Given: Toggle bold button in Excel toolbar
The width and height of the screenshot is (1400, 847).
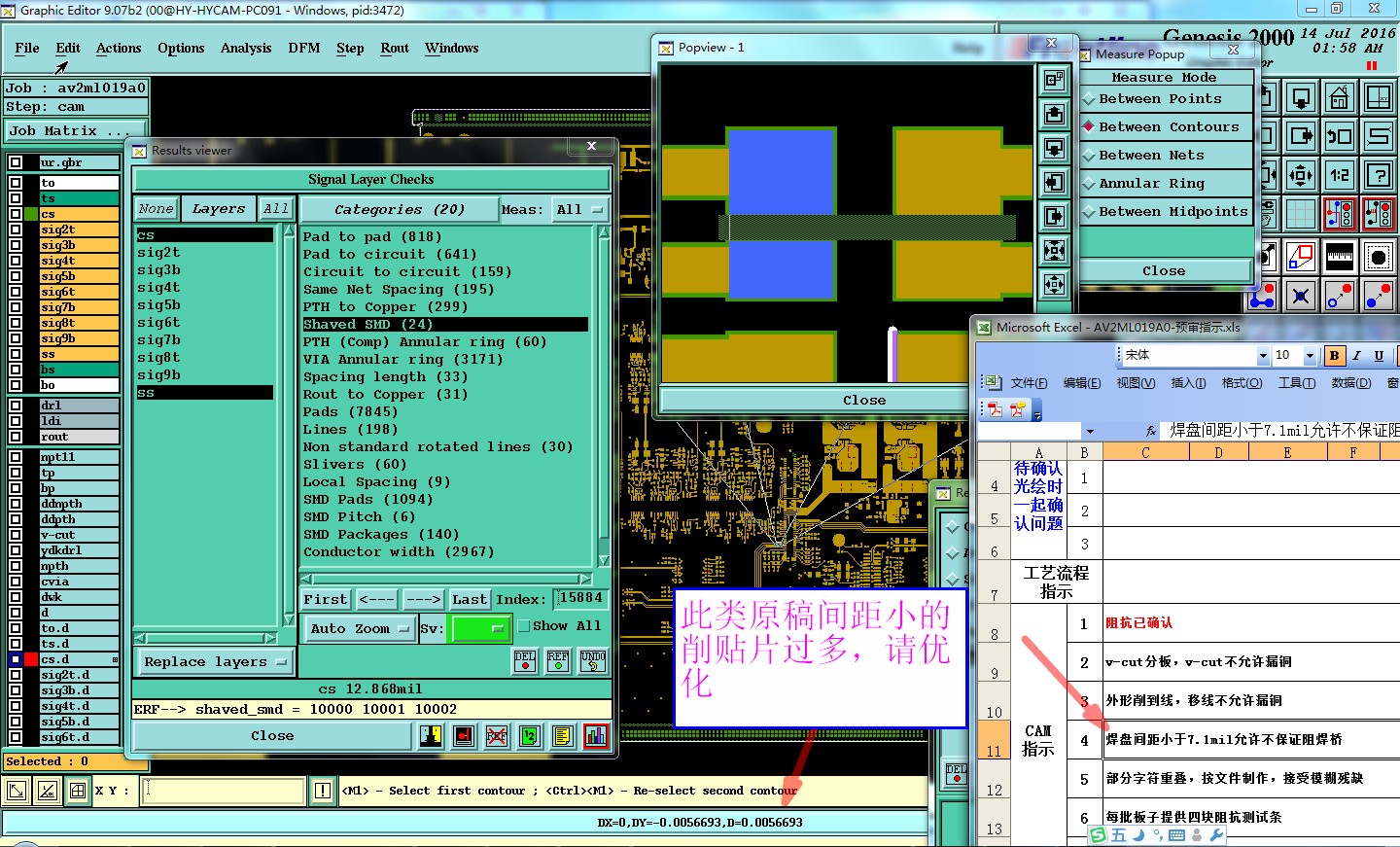Looking at the screenshot, I should click(x=1334, y=356).
